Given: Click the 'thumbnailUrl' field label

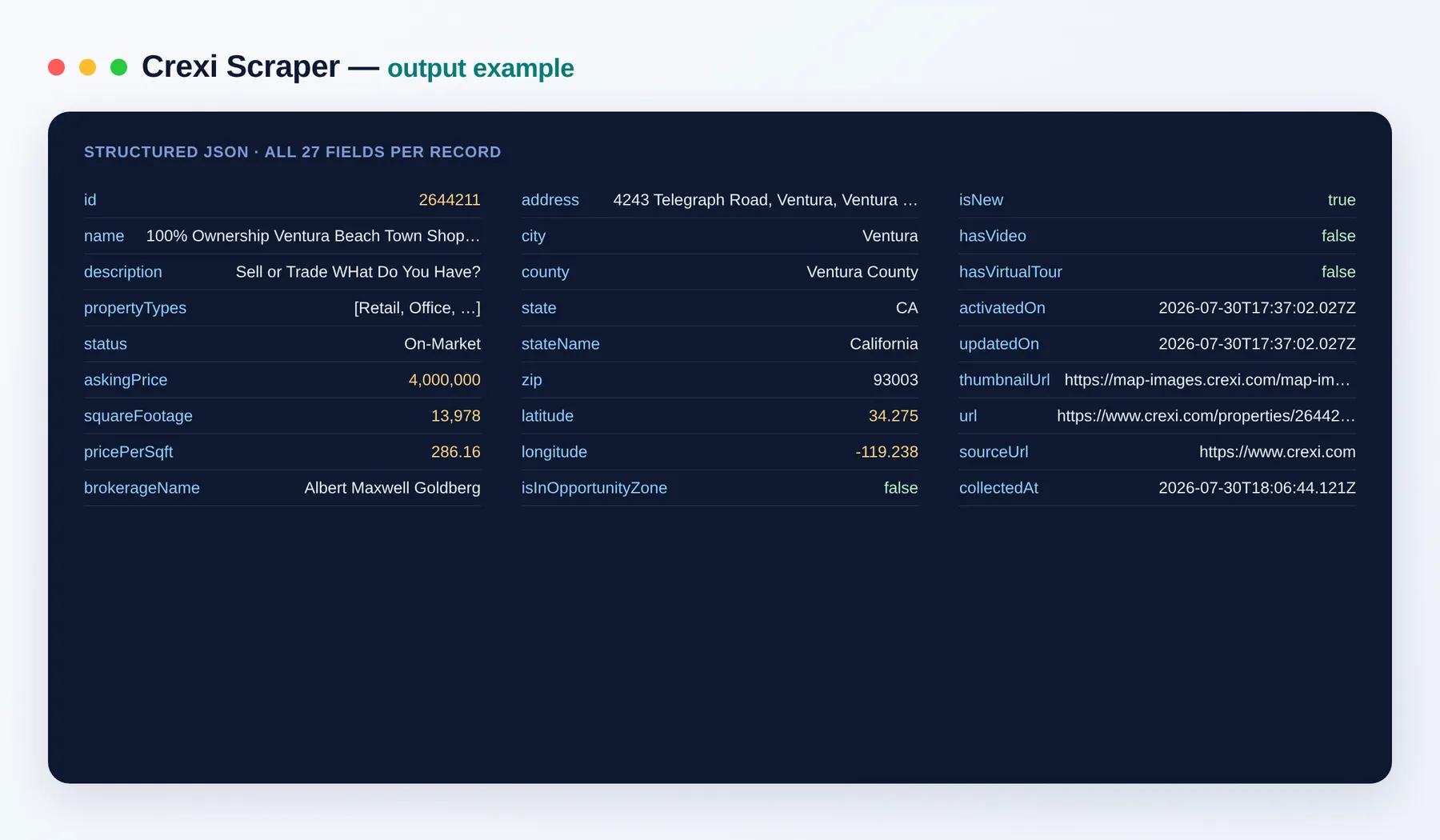Looking at the screenshot, I should [1004, 380].
